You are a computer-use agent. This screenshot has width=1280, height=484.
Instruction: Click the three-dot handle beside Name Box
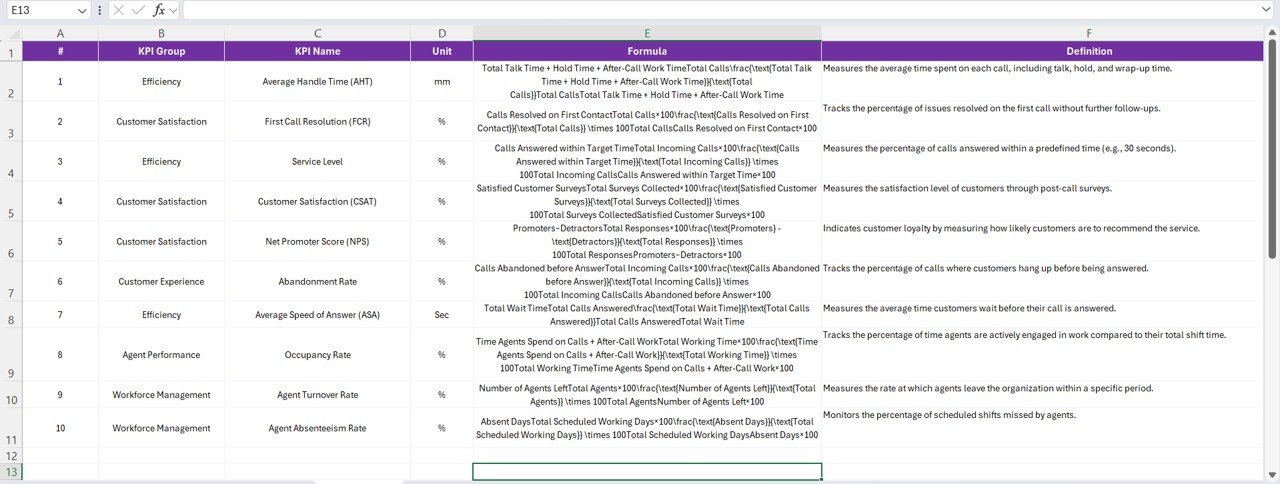coord(99,10)
